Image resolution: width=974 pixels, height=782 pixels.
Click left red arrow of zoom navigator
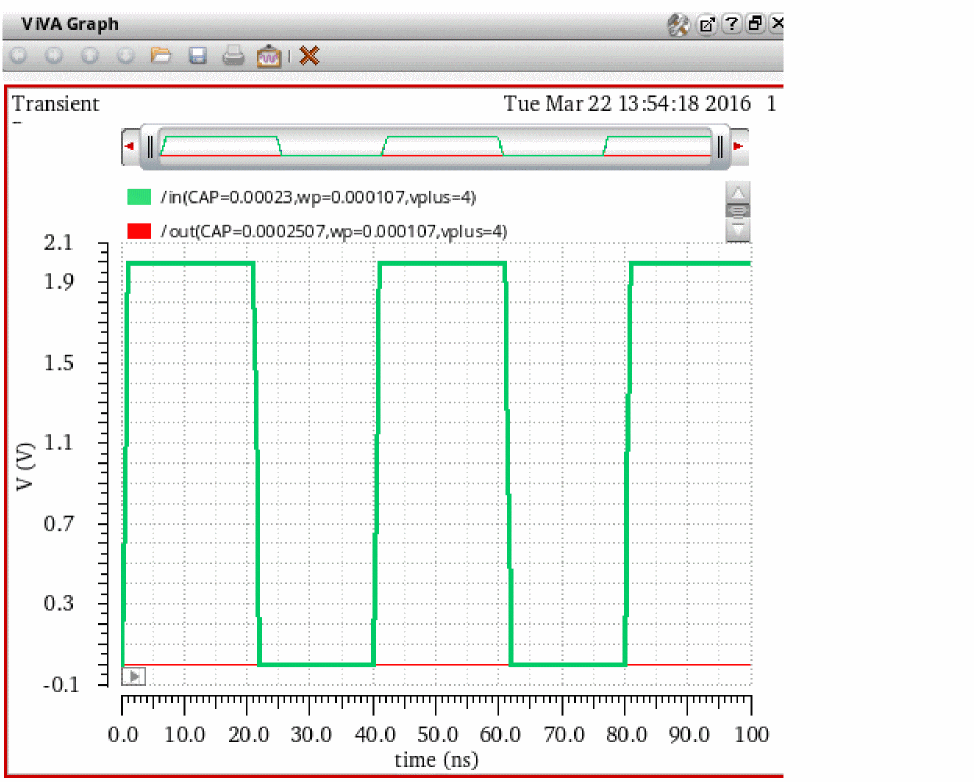(130, 147)
